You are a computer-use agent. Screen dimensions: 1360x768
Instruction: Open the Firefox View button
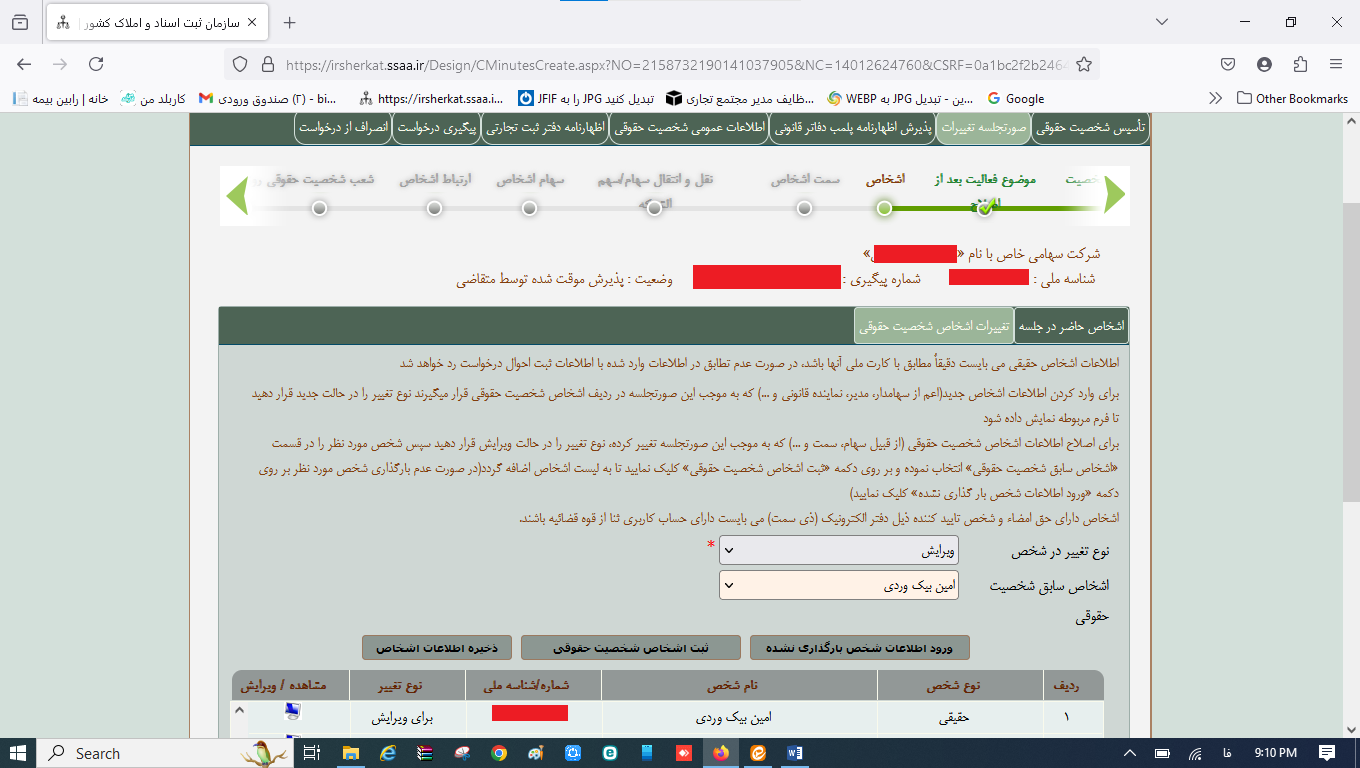coord(20,22)
